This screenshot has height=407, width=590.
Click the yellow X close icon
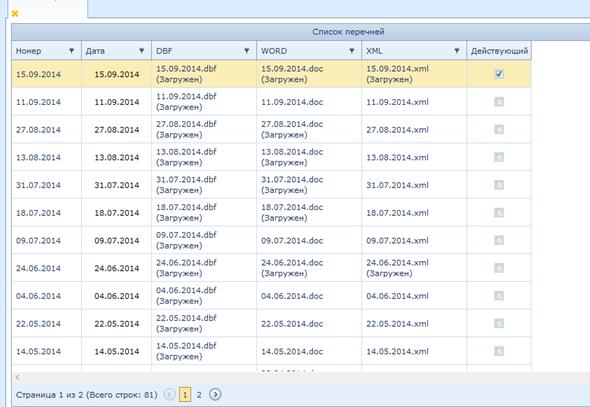click(x=15, y=14)
